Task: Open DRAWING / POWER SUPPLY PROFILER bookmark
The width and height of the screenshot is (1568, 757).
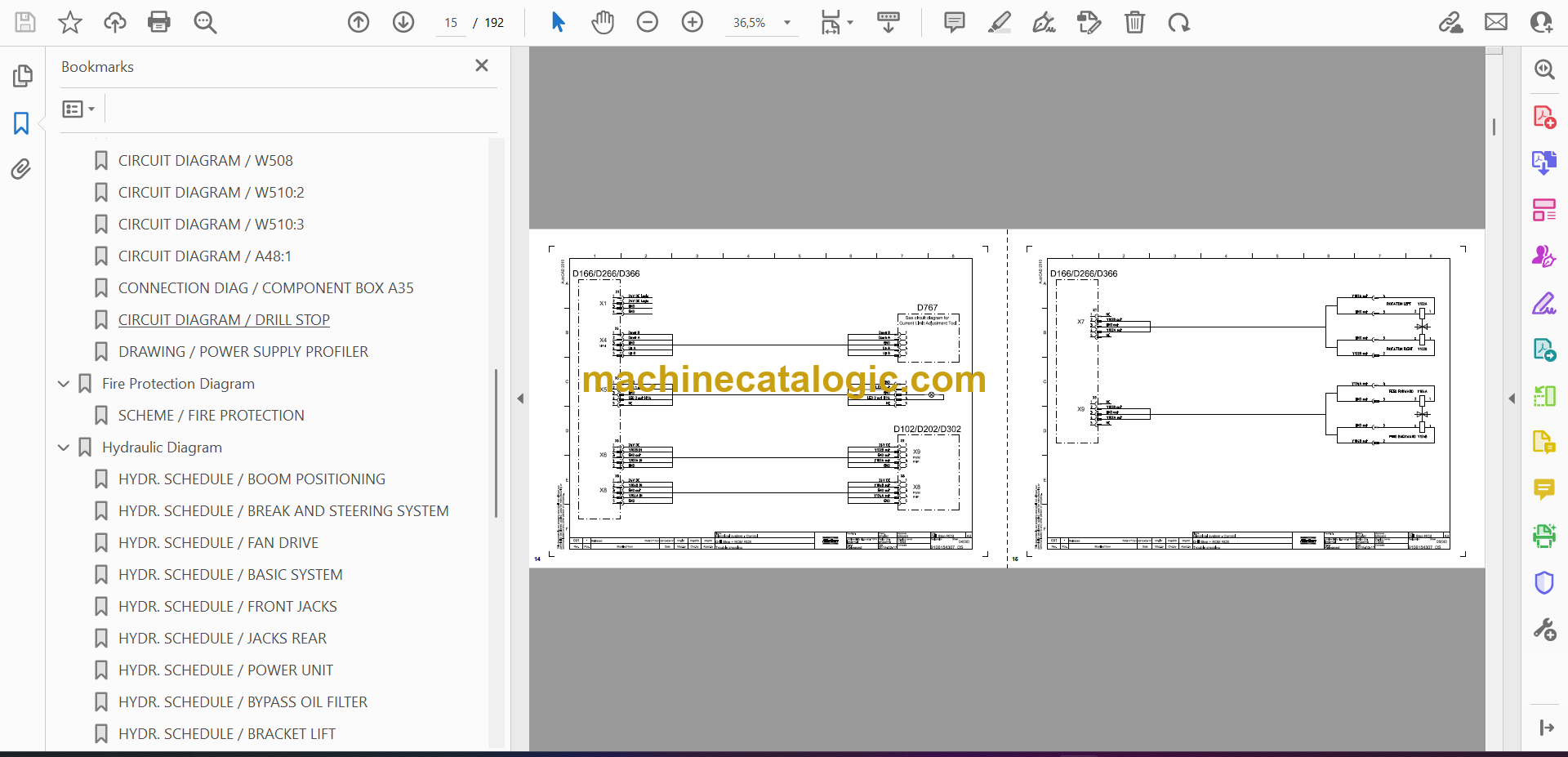Action: pyautogui.click(x=243, y=352)
